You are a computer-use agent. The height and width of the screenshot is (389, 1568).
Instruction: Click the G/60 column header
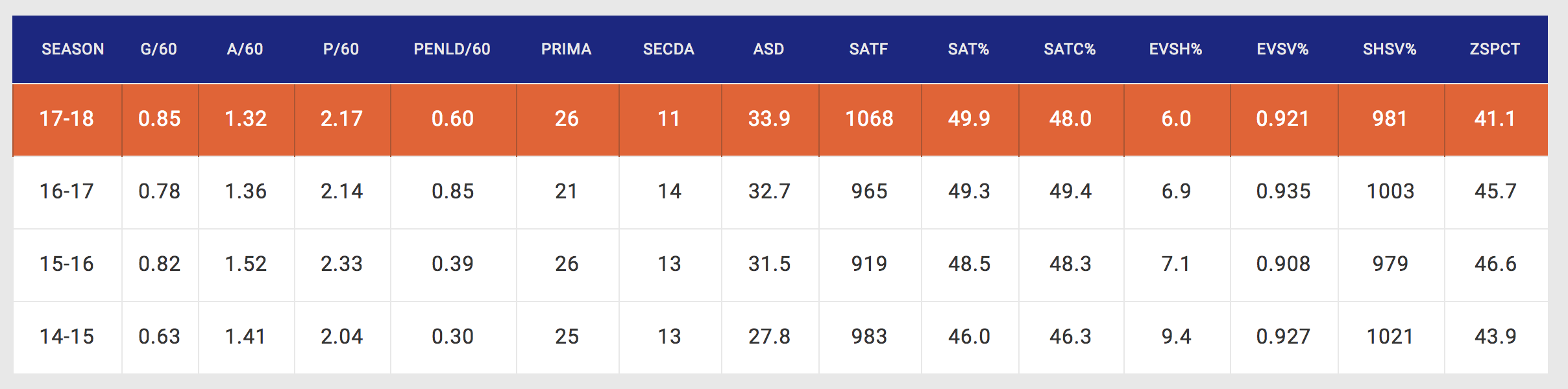pos(159,49)
